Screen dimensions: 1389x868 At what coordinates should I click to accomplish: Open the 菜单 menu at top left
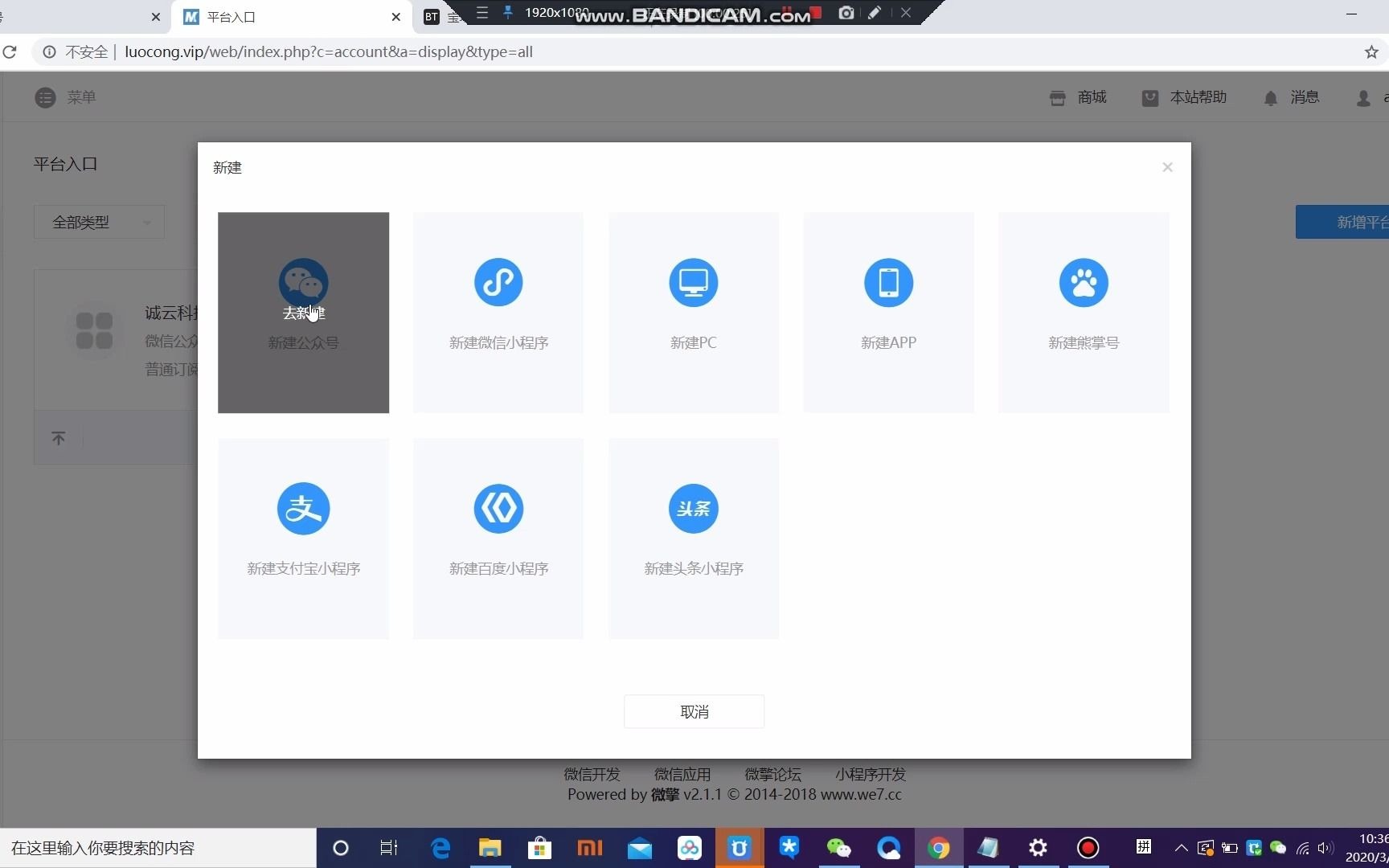66,97
